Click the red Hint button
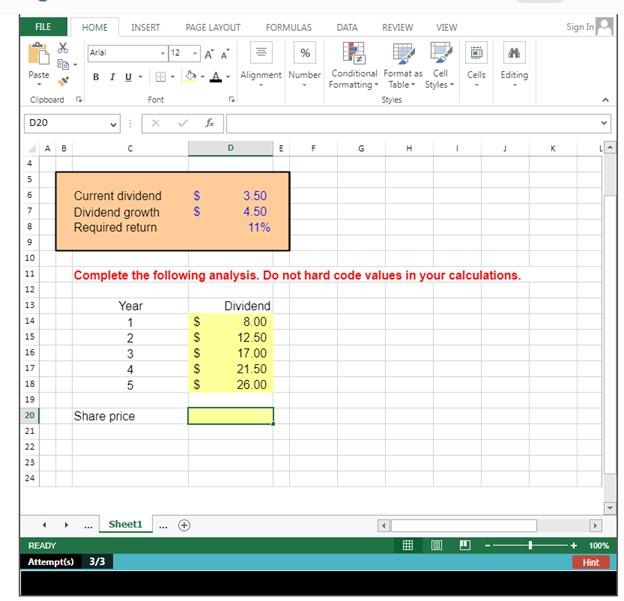This screenshot has height=601, width=624. 591,562
